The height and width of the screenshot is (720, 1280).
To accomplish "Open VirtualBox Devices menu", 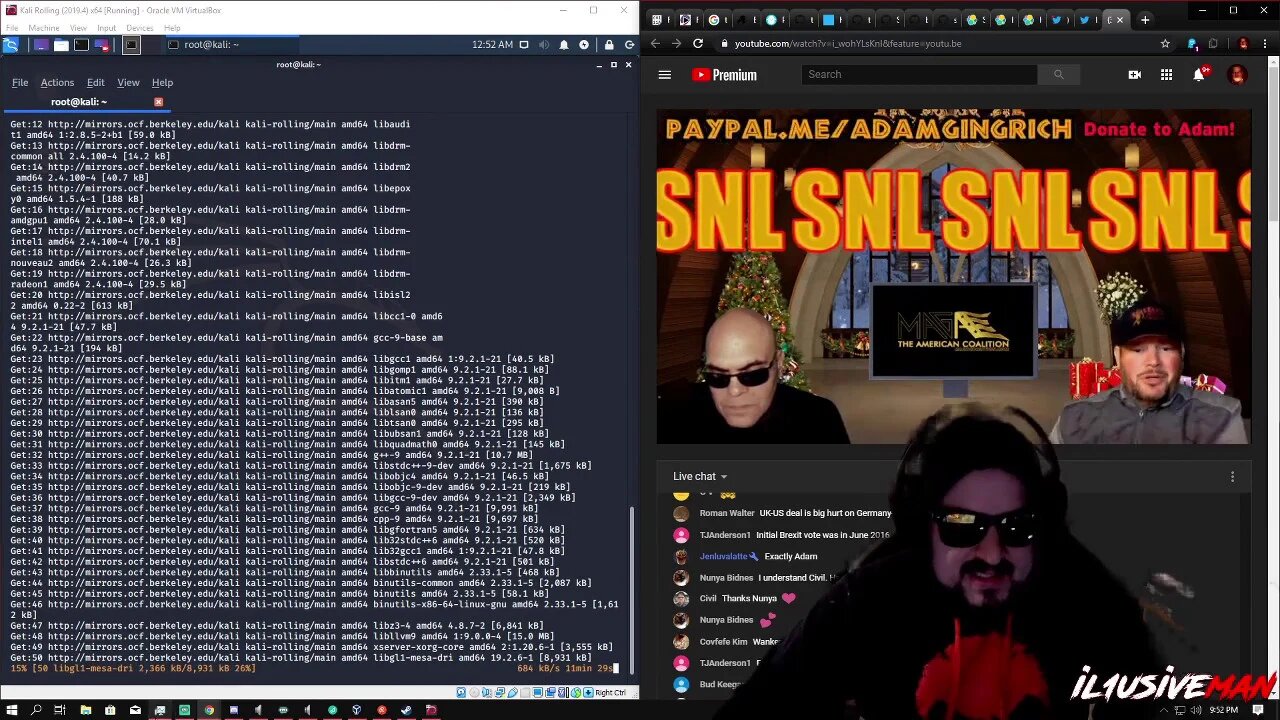I will point(140,28).
